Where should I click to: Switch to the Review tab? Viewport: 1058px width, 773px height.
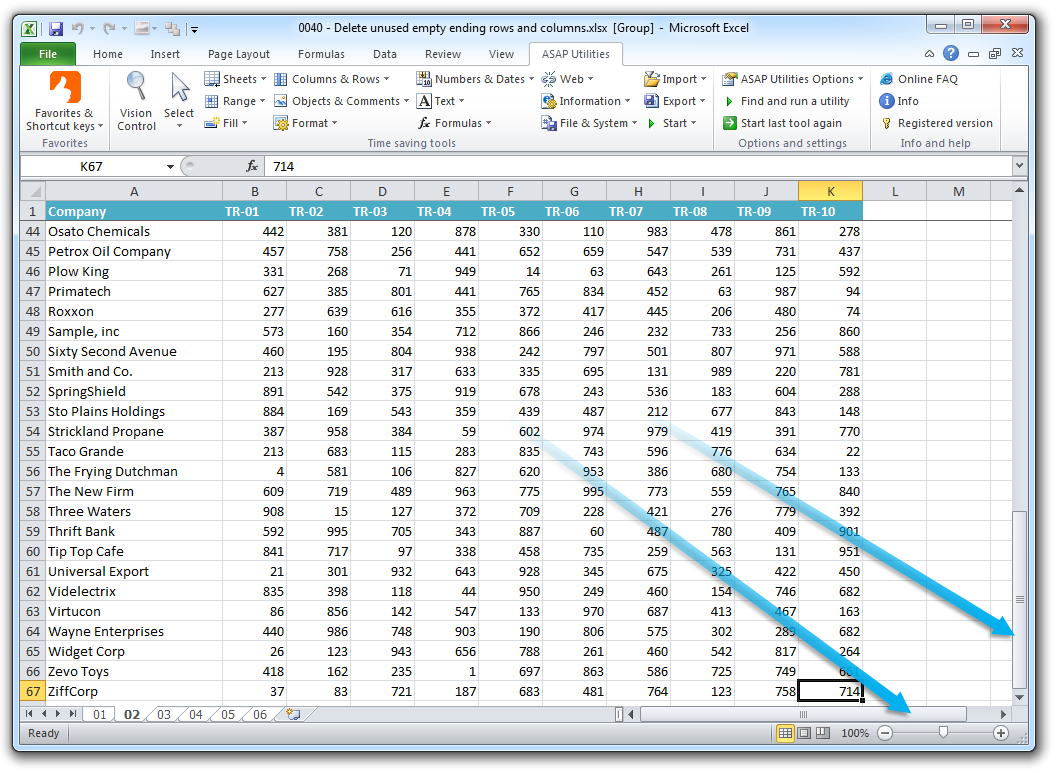coord(443,54)
